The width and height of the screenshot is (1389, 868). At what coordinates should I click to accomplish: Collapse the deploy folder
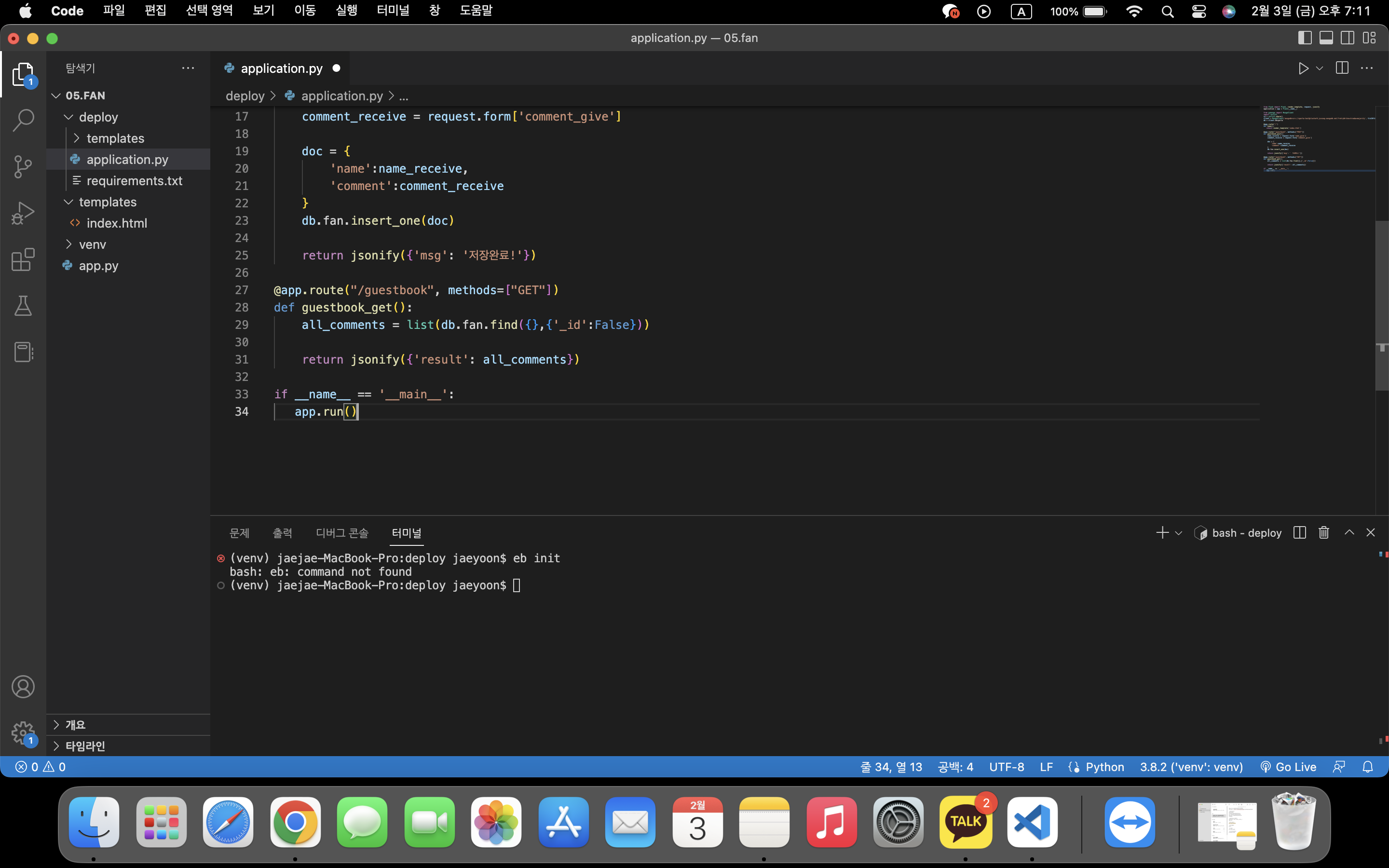[68, 117]
